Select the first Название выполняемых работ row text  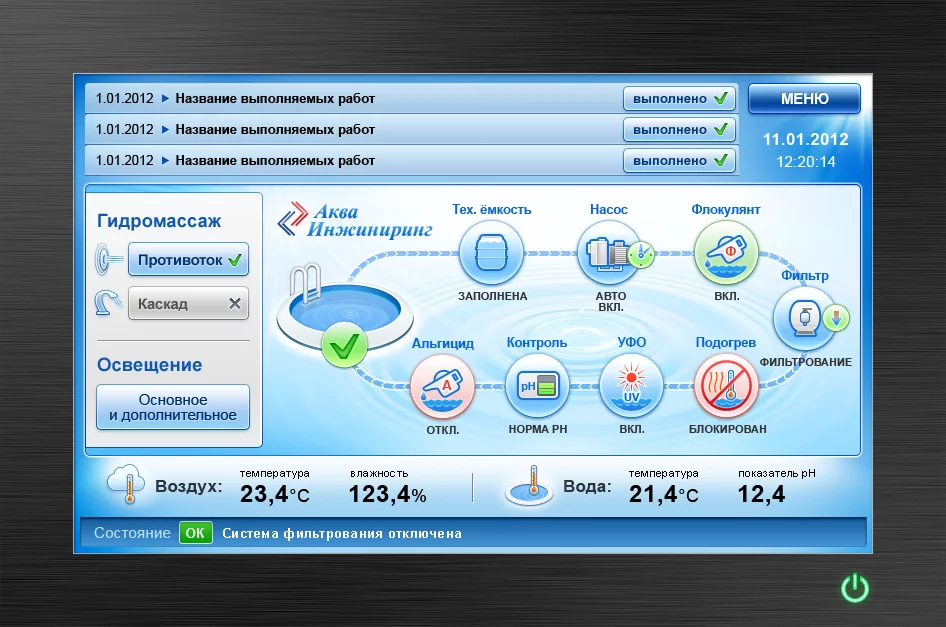tap(275, 98)
